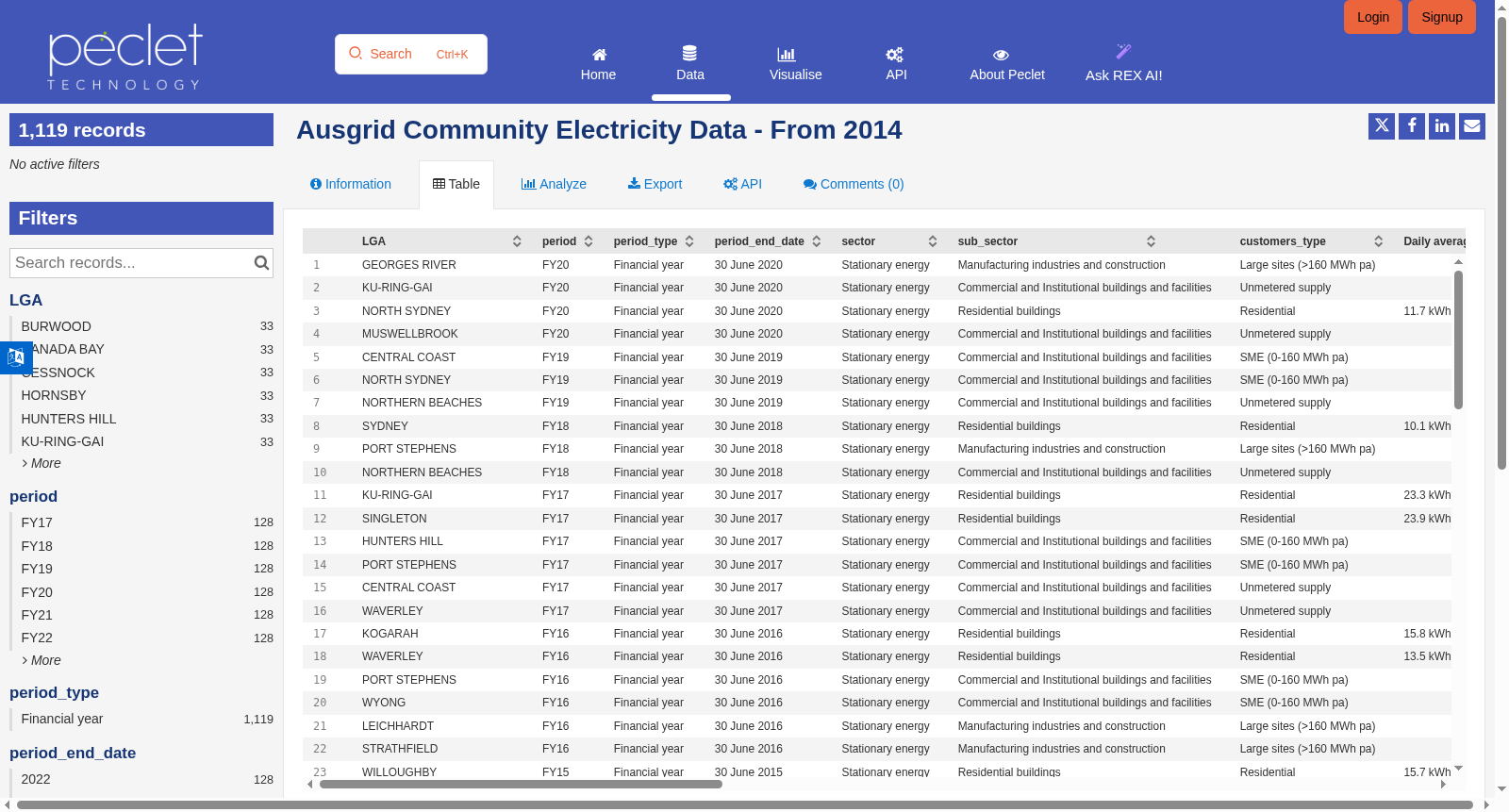Sort table by sector column arrows
Viewport: 1509px width, 812px height.
933,241
